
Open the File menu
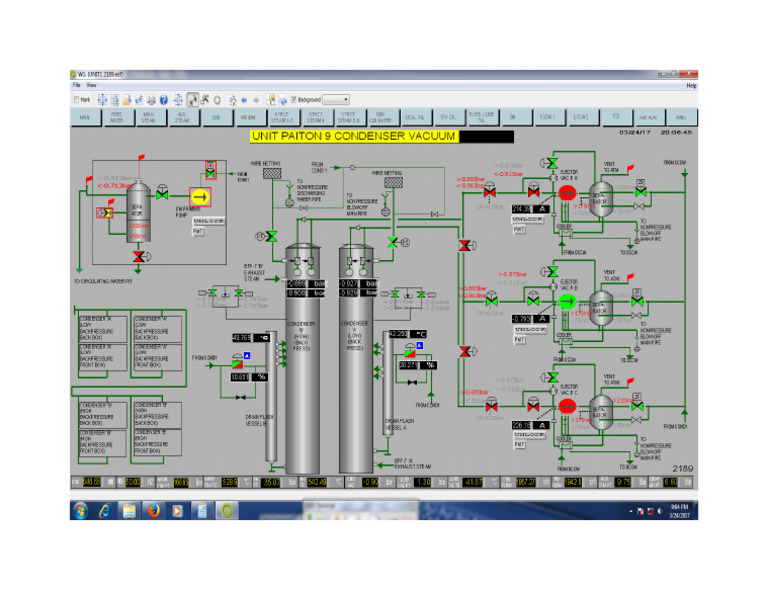pyautogui.click(x=77, y=85)
